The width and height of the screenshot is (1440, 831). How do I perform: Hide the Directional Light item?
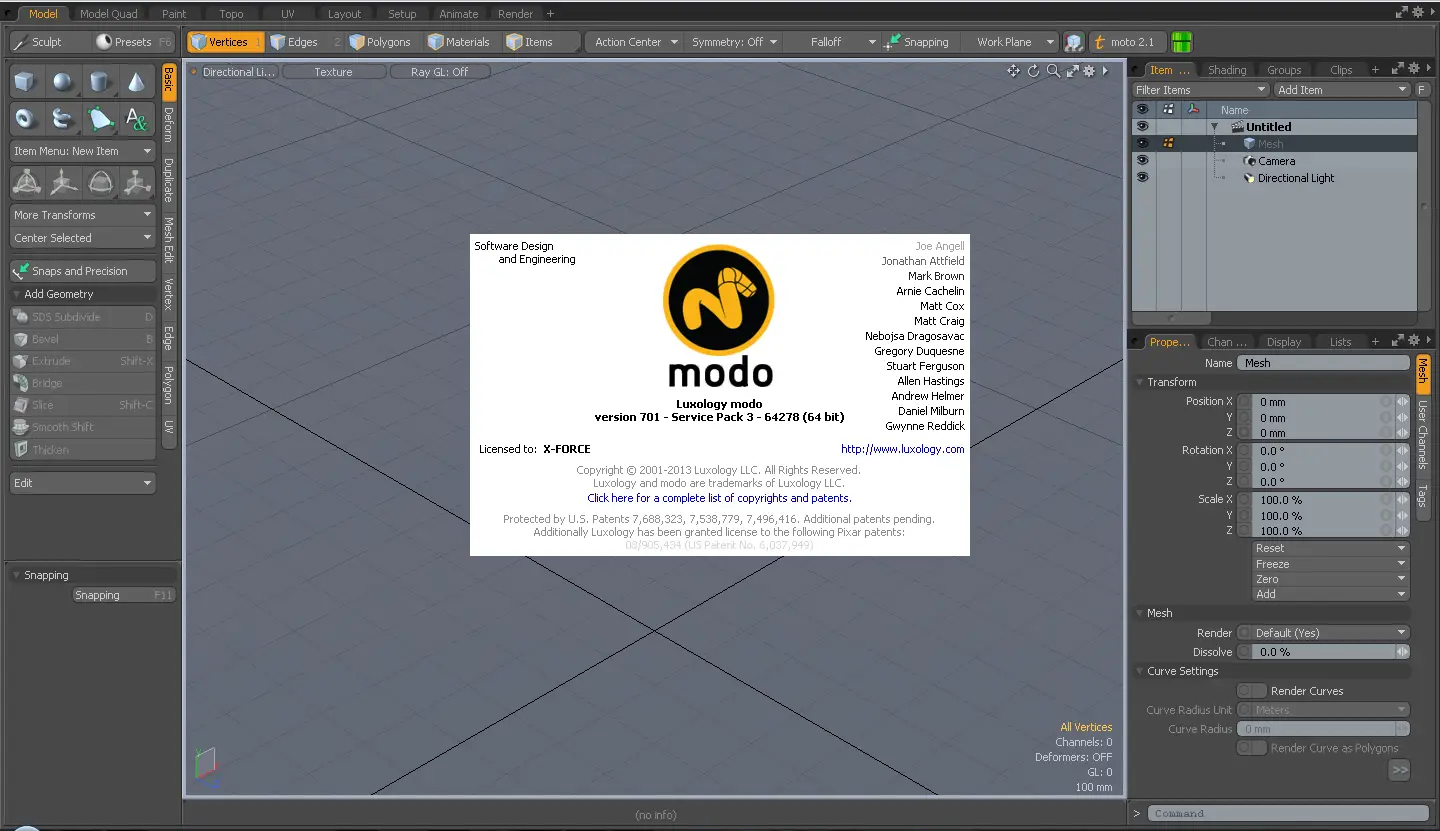pyautogui.click(x=1143, y=178)
